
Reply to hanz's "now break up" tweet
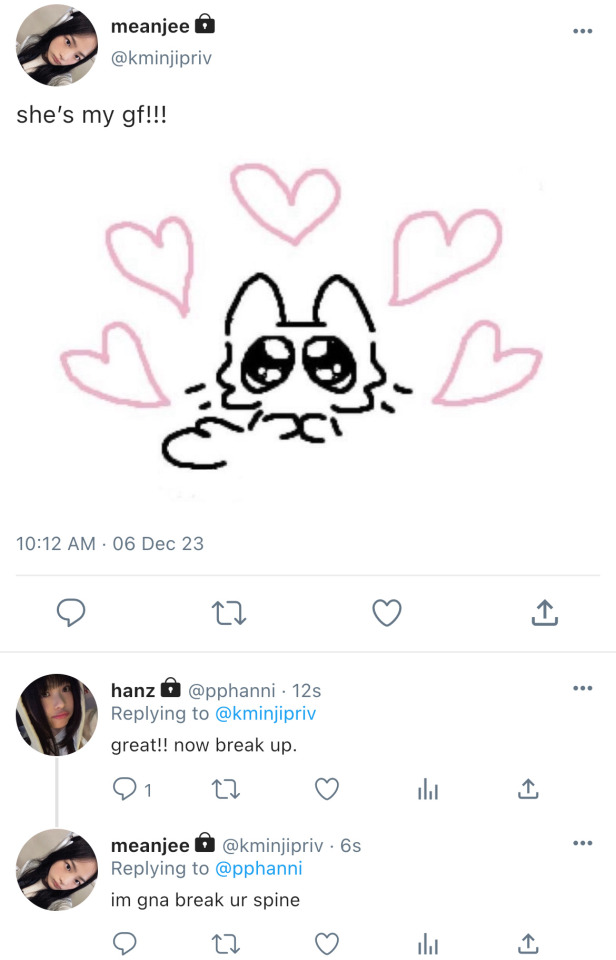point(125,790)
